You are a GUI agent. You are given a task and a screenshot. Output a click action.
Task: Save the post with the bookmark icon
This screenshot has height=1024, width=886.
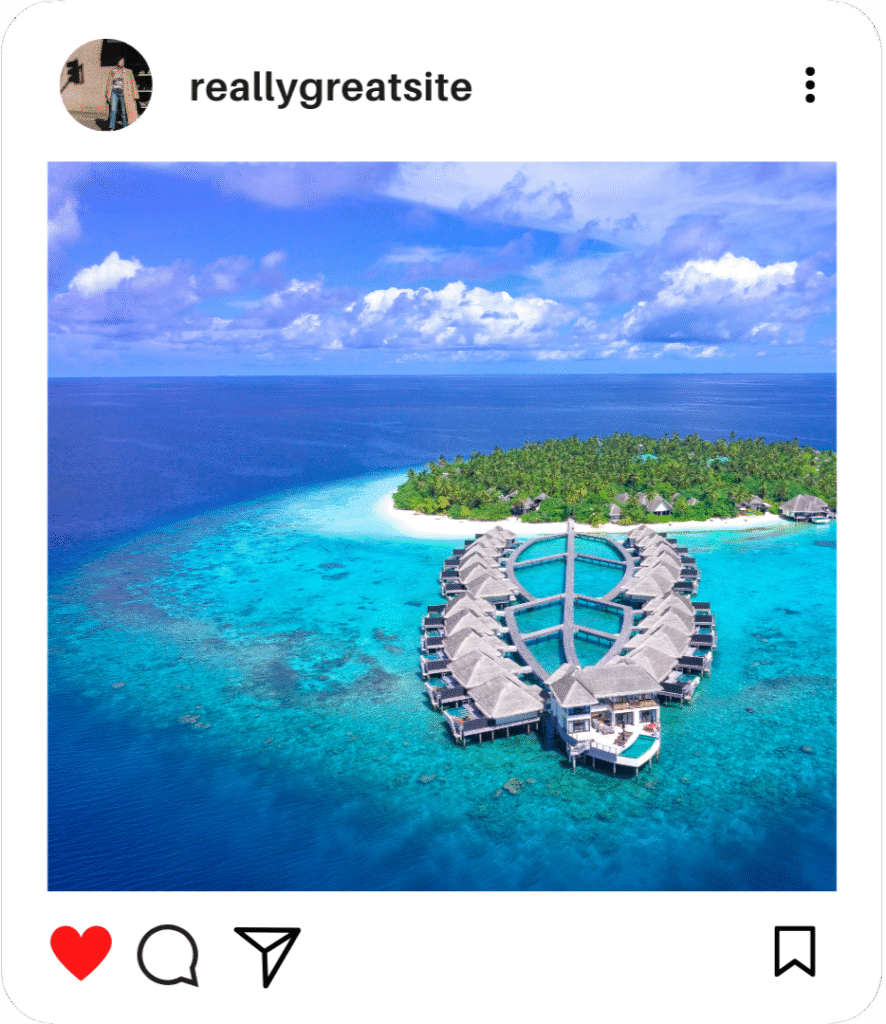(795, 951)
